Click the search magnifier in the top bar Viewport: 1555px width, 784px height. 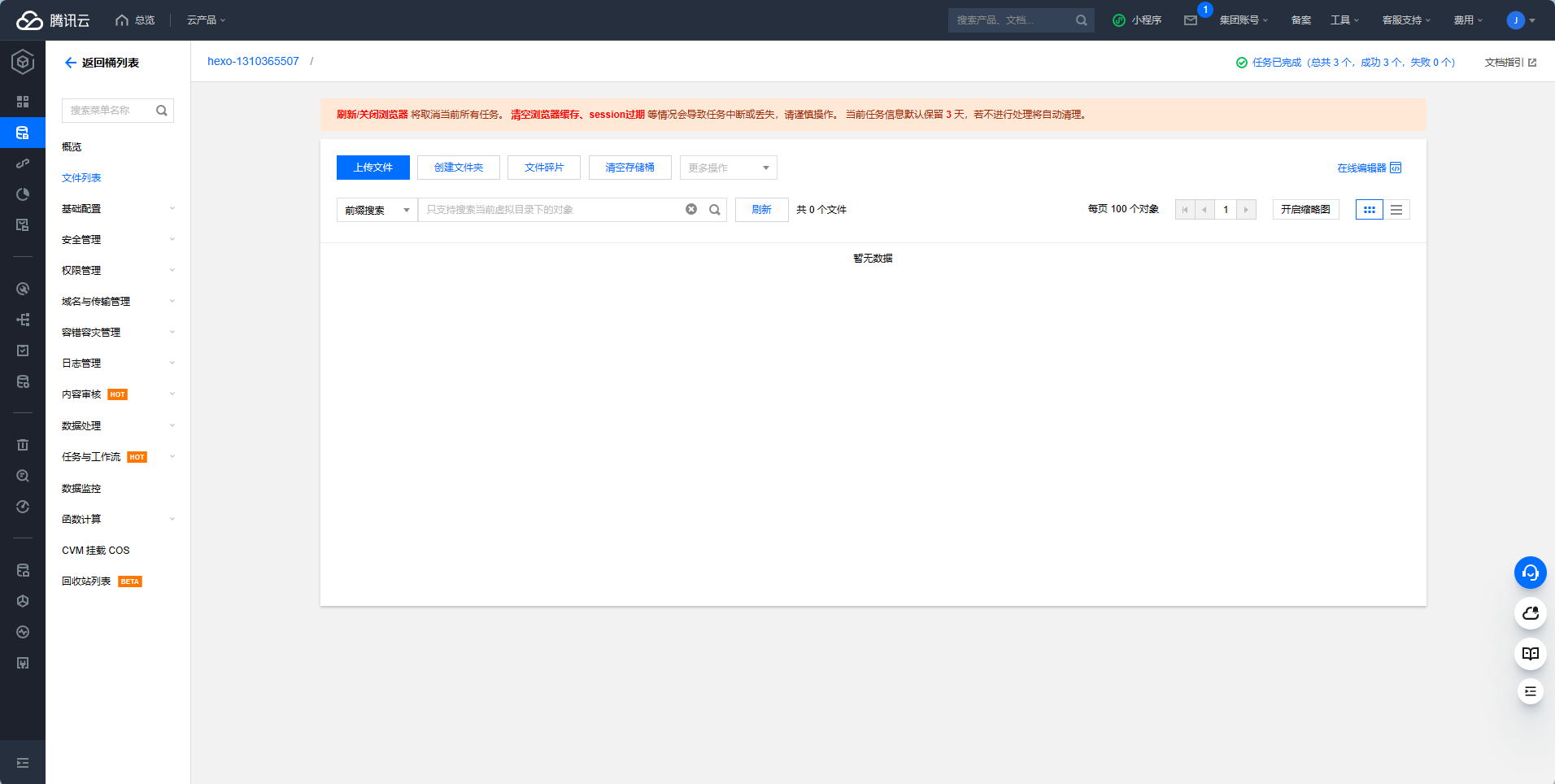pyautogui.click(x=1081, y=20)
